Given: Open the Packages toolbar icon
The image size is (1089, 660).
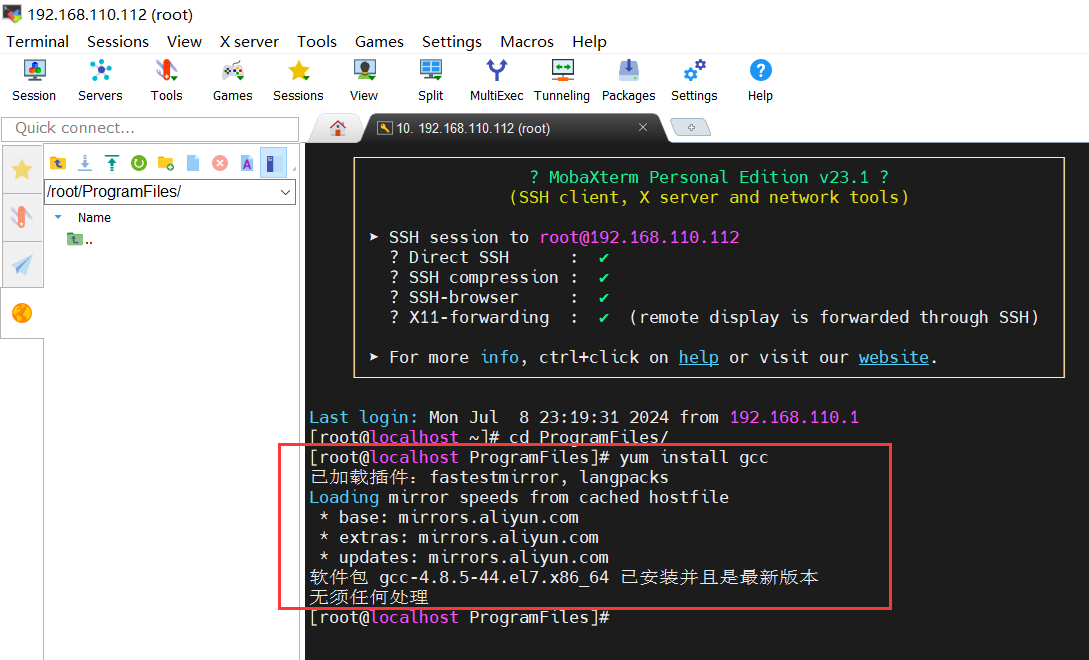Looking at the screenshot, I should tap(629, 81).
